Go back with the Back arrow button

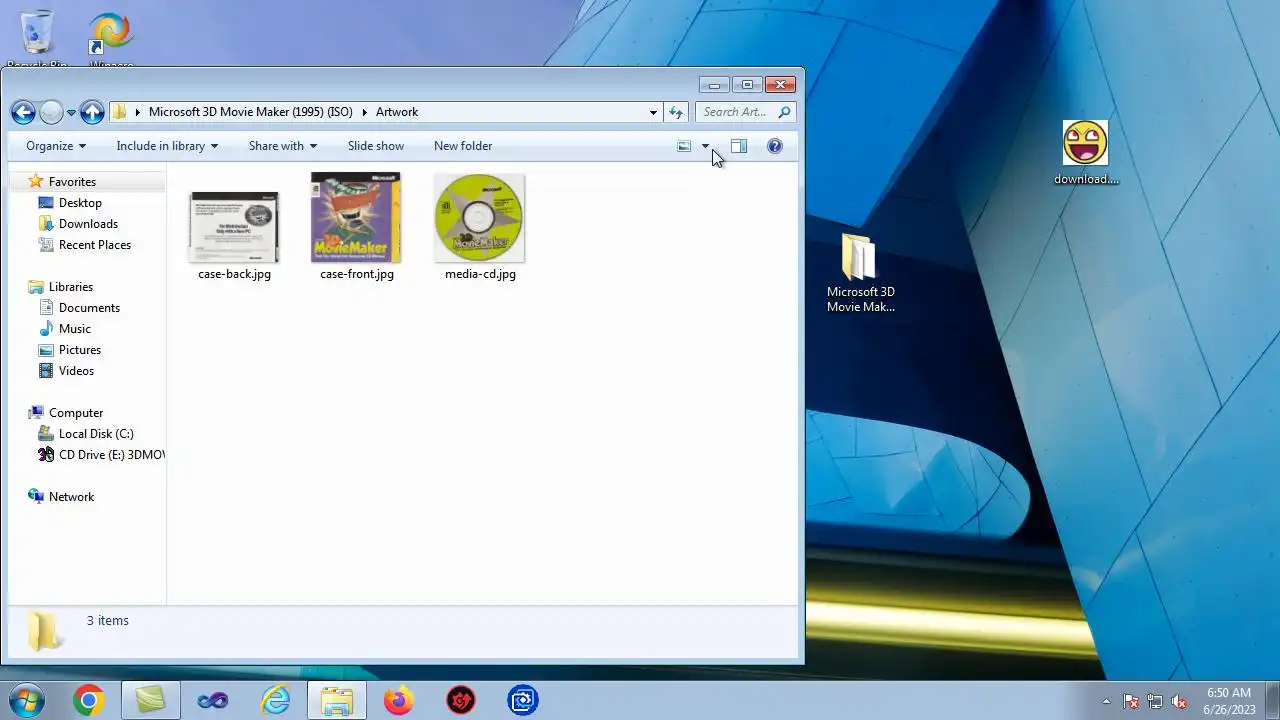[x=23, y=112]
